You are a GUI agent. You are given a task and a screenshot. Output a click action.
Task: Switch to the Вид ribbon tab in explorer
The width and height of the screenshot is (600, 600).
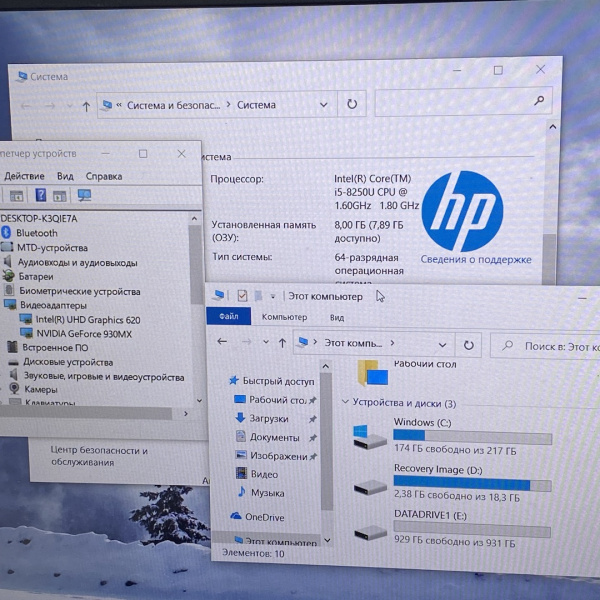point(337,318)
